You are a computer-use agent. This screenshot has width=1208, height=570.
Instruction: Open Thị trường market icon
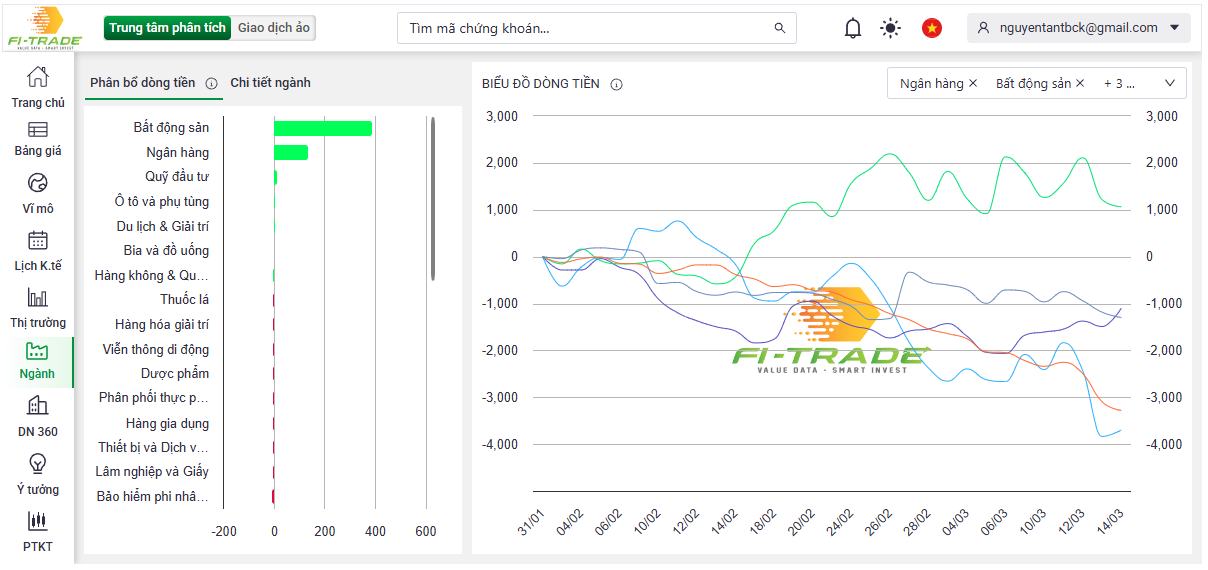(37, 298)
